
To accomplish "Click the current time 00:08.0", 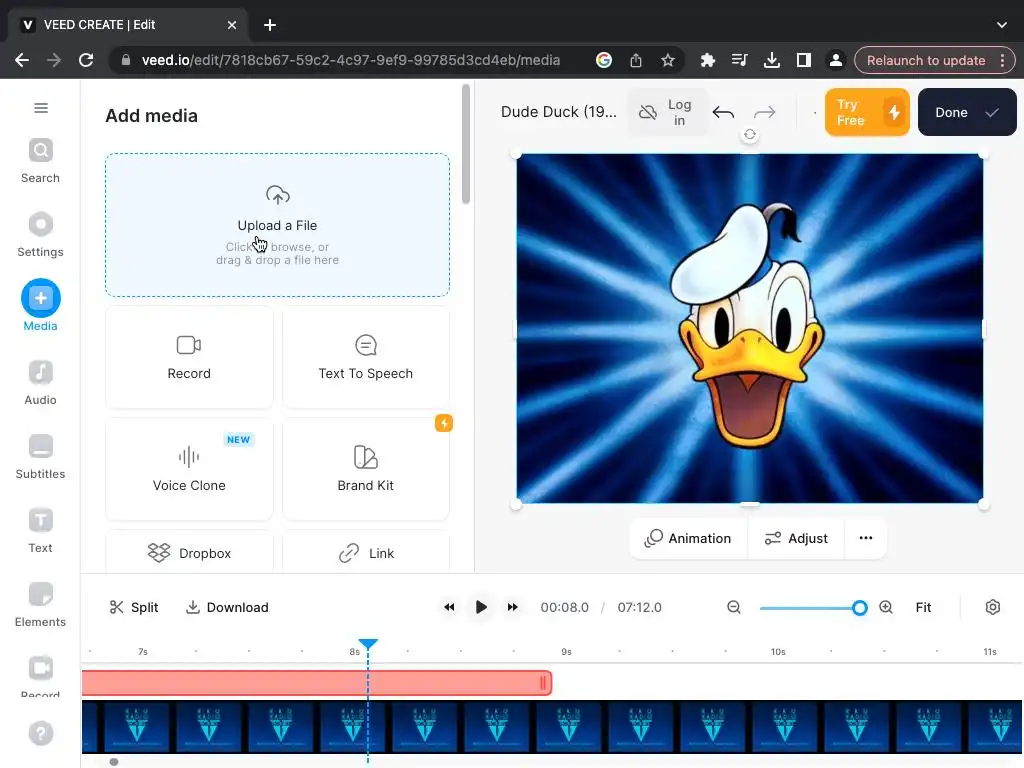I will (x=564, y=607).
